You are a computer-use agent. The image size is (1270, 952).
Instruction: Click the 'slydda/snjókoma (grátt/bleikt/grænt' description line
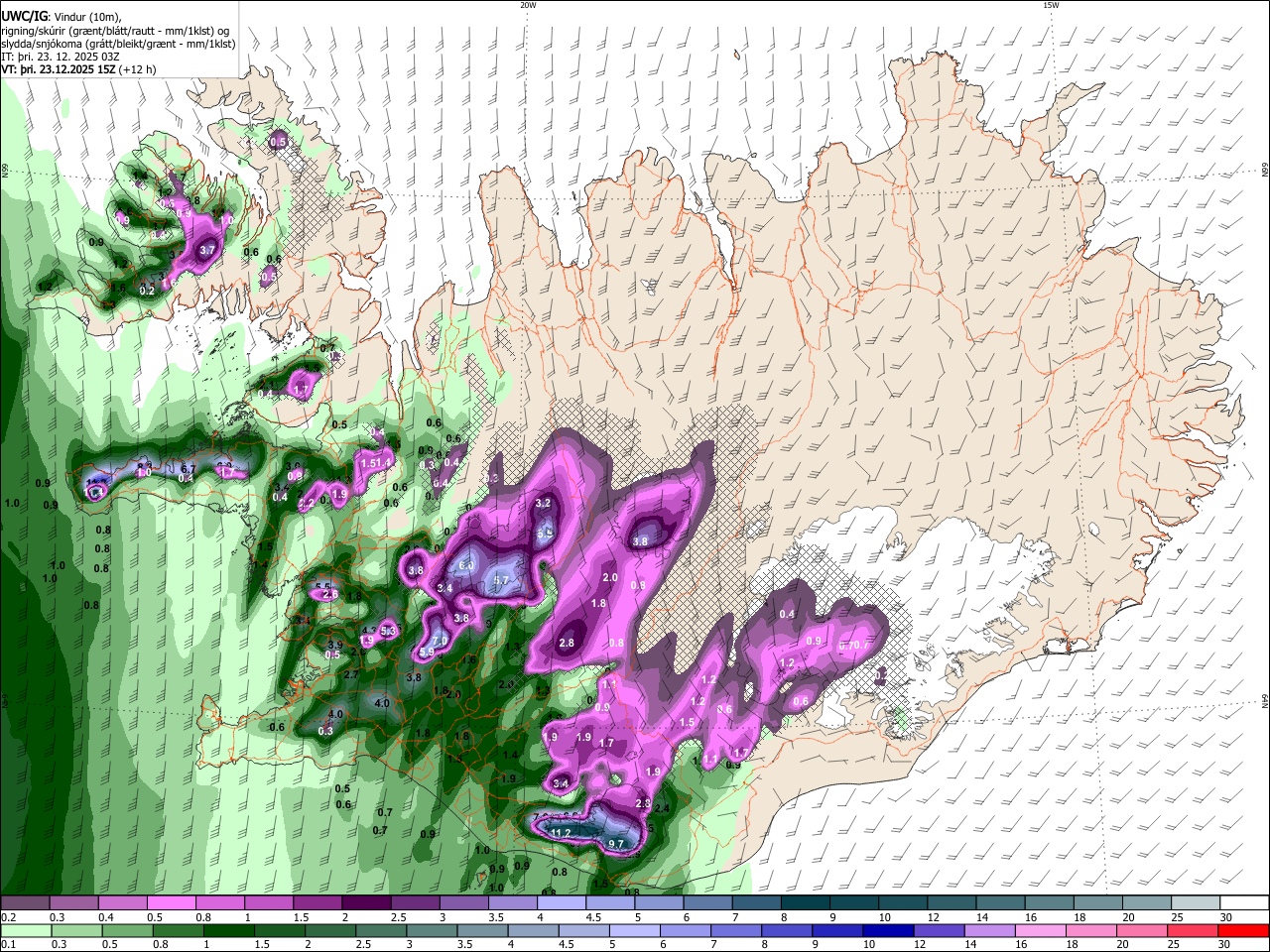pyautogui.click(x=118, y=44)
